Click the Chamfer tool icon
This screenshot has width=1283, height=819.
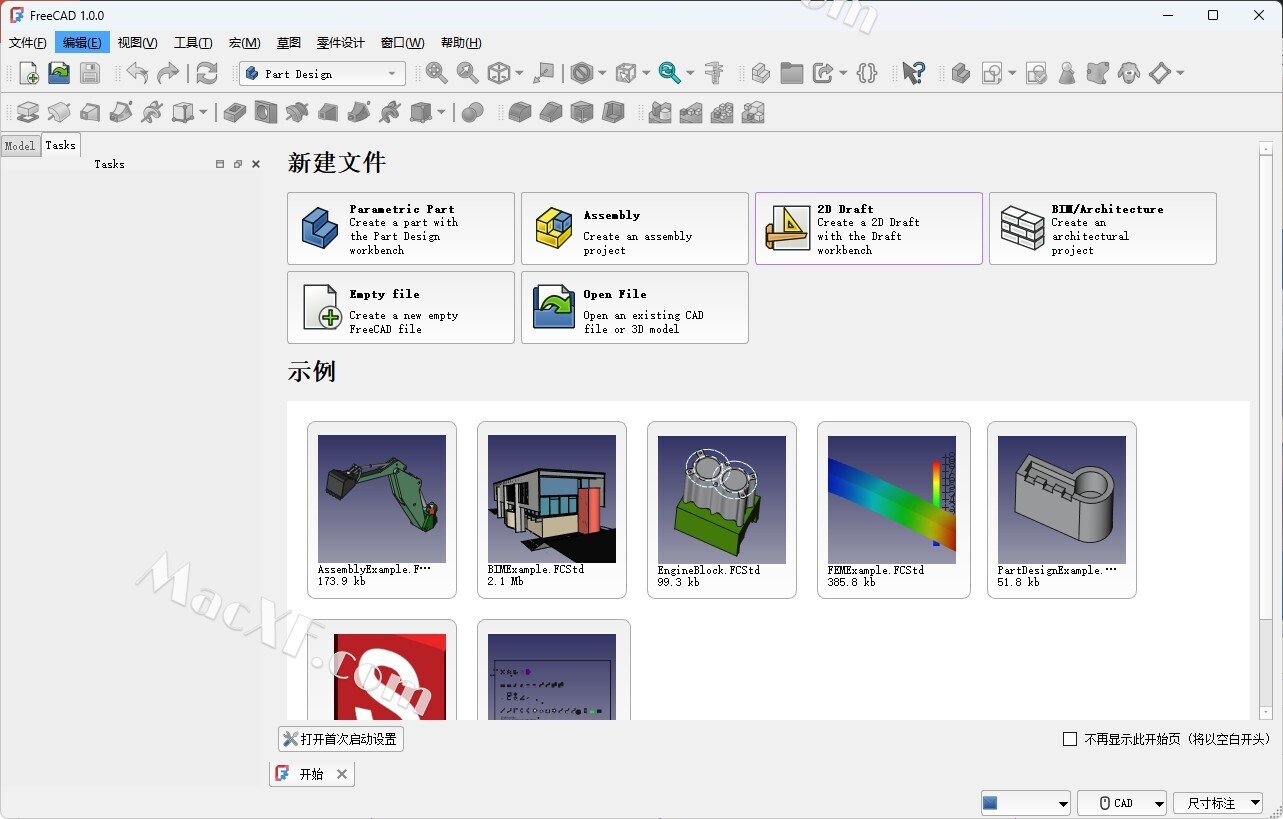pyautogui.click(x=551, y=113)
